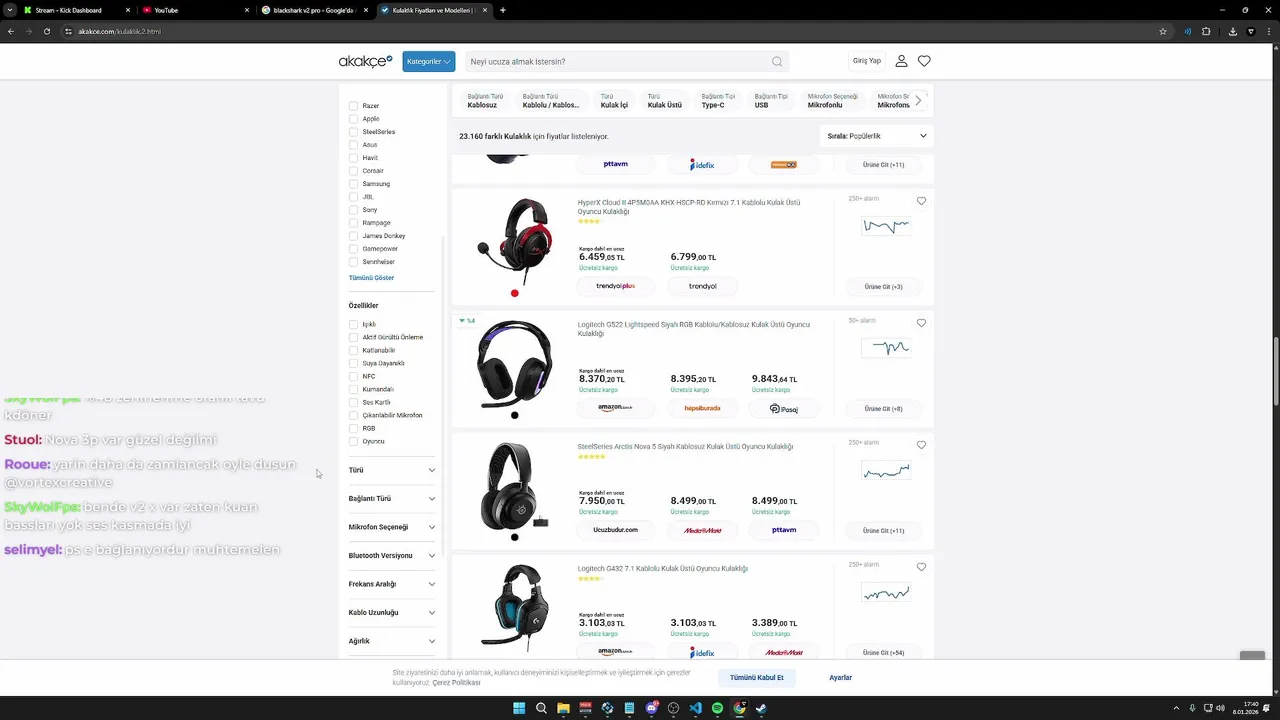Open Ürüne Git (+3) for HyperX Cloud II
The height and width of the screenshot is (720, 1280).
pyautogui.click(x=883, y=287)
